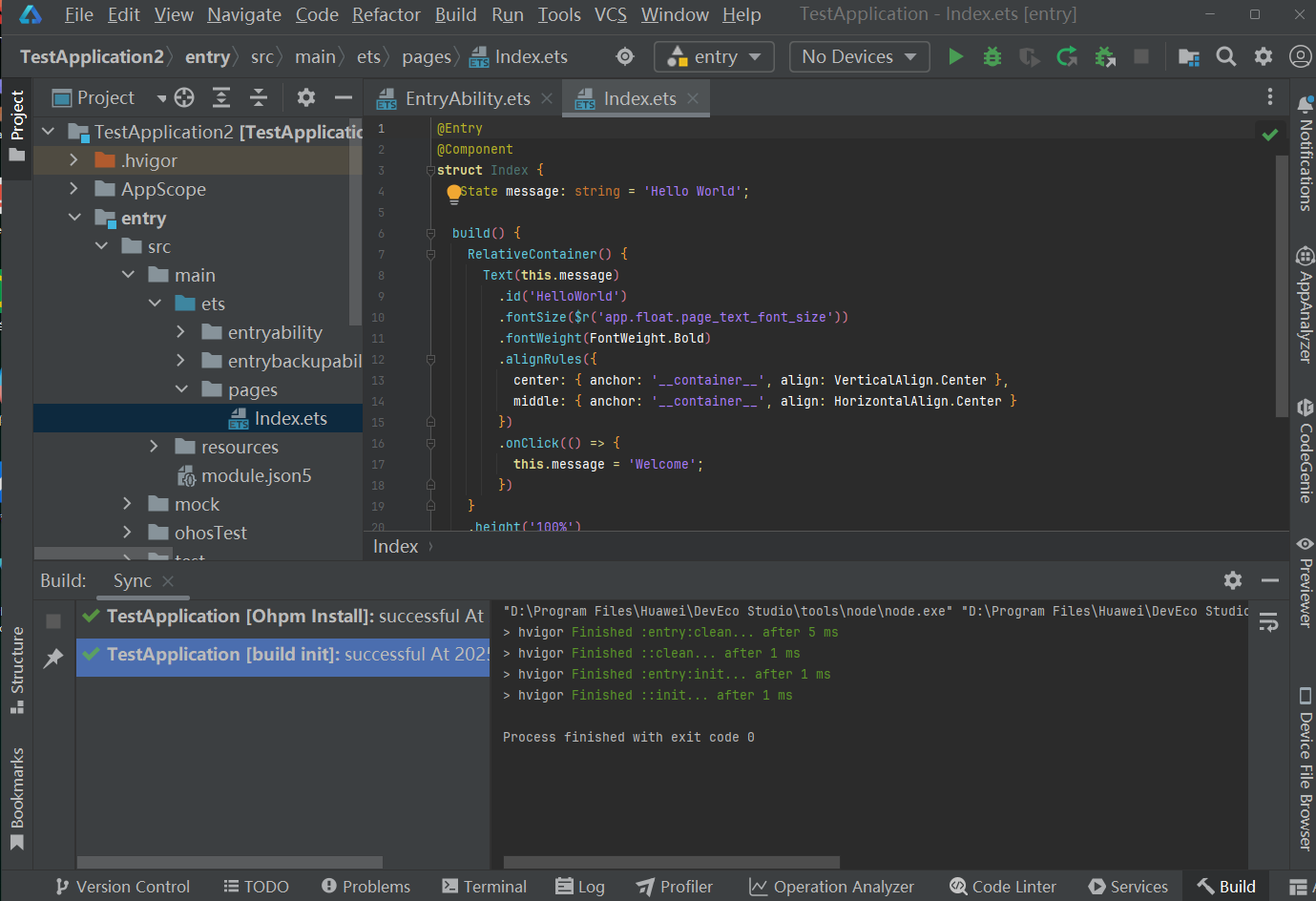Click the target locate icon beside breadcrumbs

click(x=625, y=56)
